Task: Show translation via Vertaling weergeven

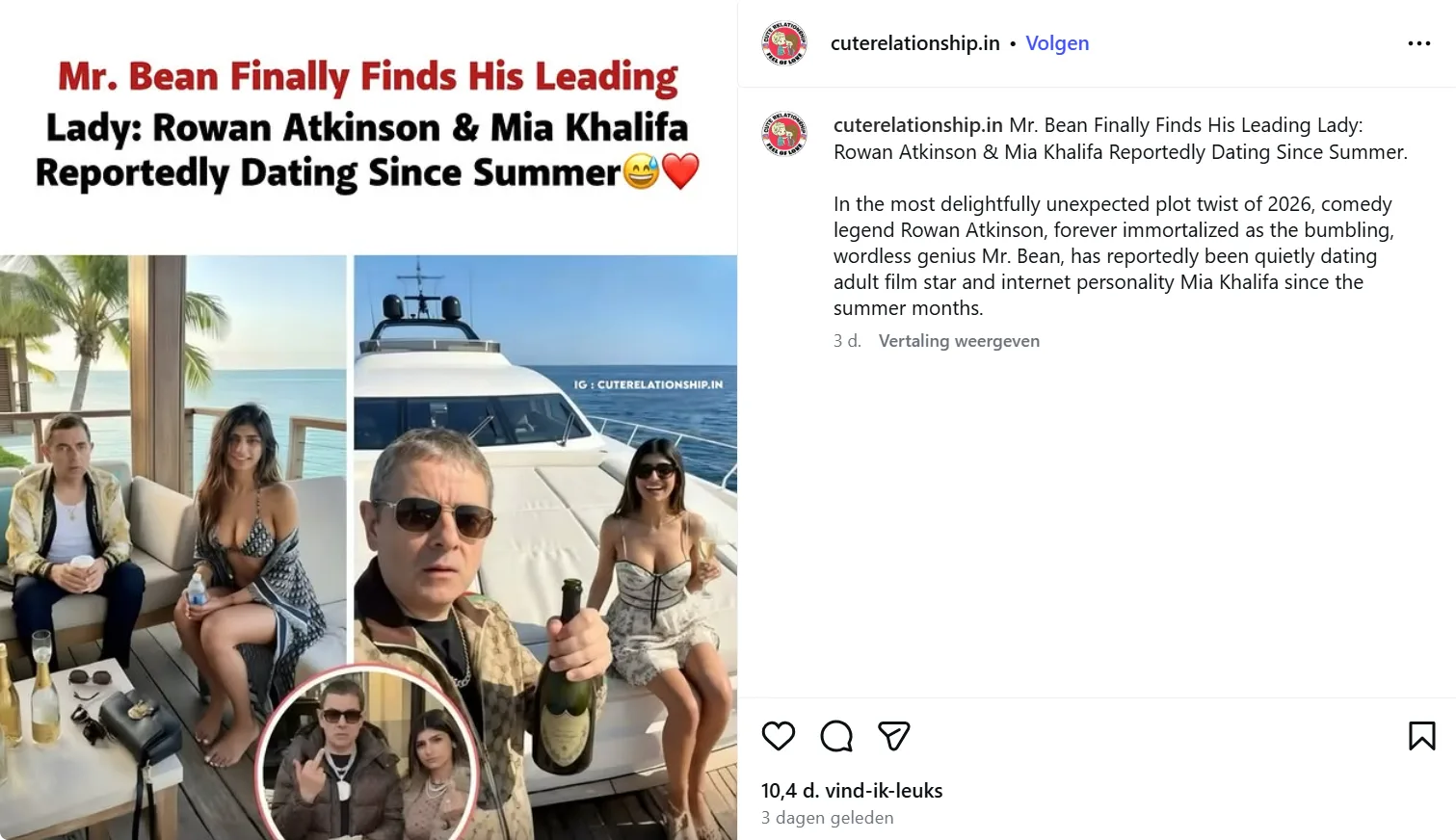Action: (x=959, y=340)
